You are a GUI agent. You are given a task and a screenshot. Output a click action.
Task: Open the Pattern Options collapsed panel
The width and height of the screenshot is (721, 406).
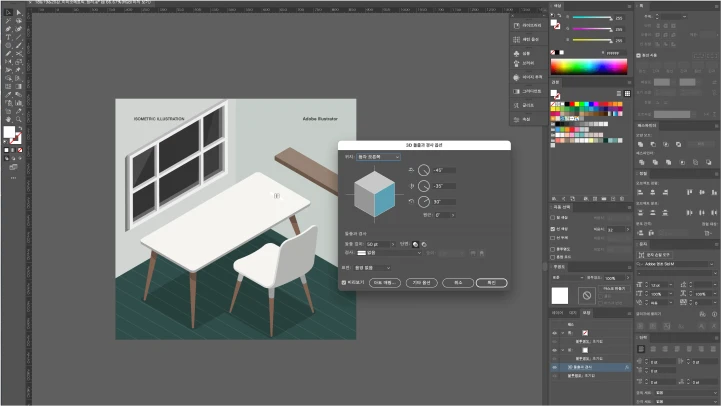[528, 40]
